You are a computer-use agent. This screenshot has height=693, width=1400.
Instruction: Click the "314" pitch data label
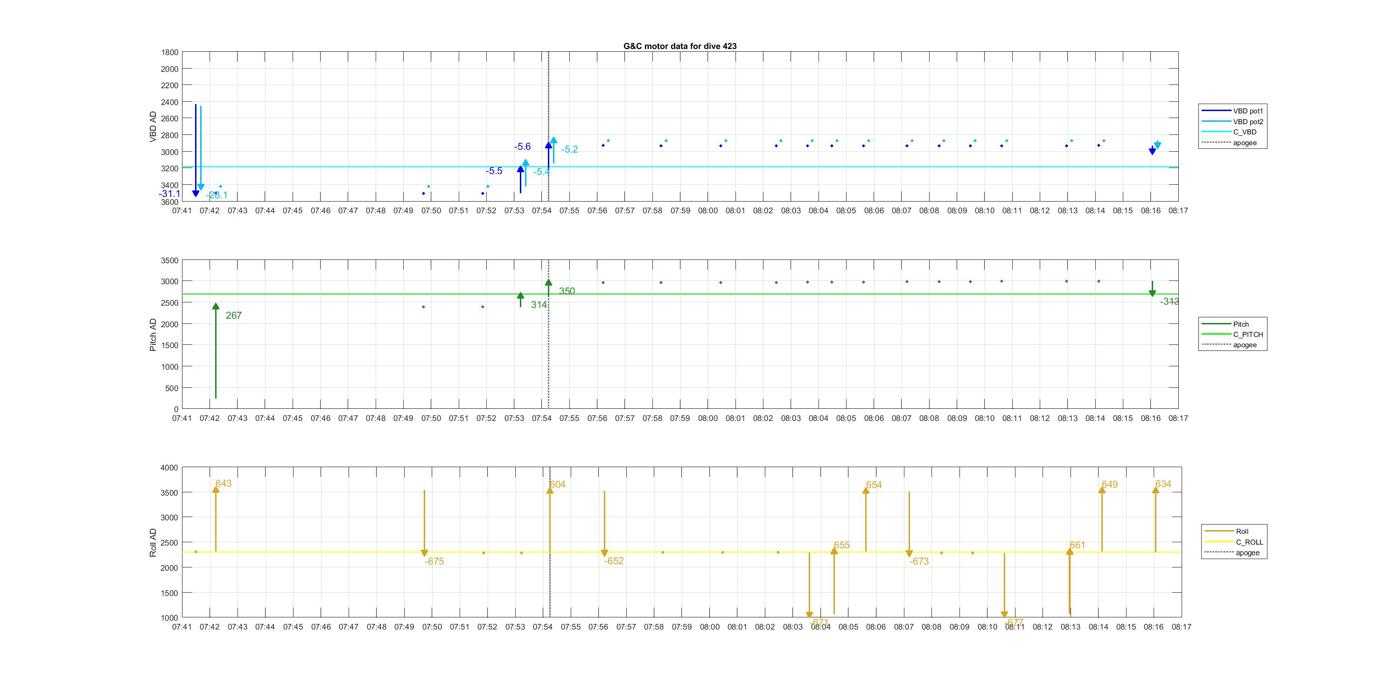[x=539, y=305]
